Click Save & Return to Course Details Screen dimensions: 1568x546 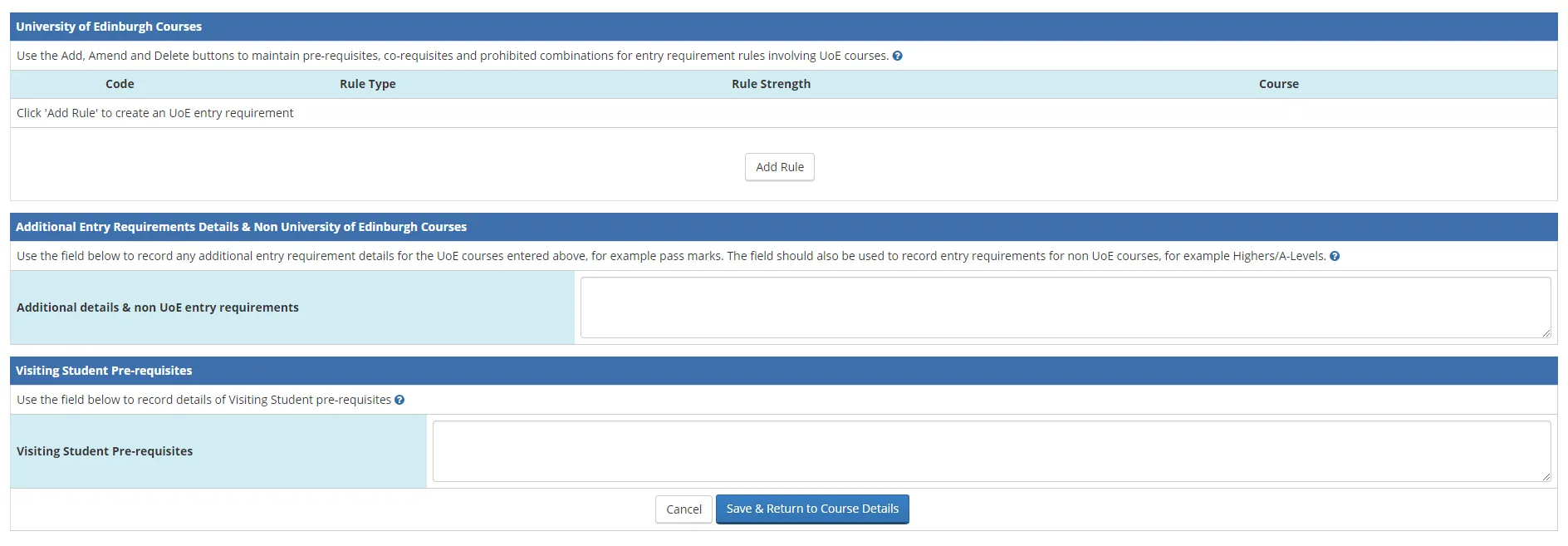pyautogui.click(x=812, y=509)
